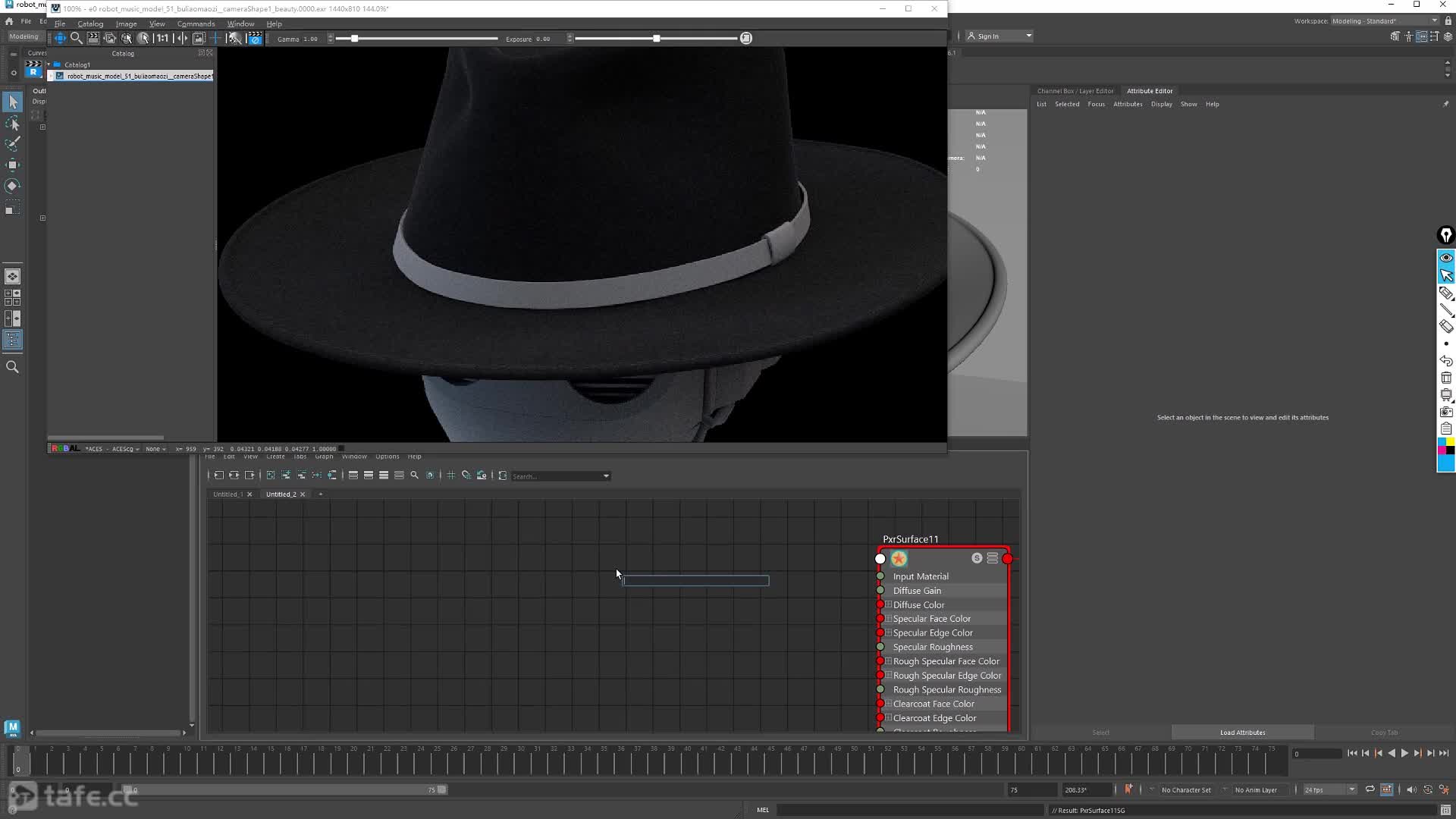The width and height of the screenshot is (1456, 819).
Task: Click the S solo icon on the PxrSurface11 node
Action: coord(977,558)
